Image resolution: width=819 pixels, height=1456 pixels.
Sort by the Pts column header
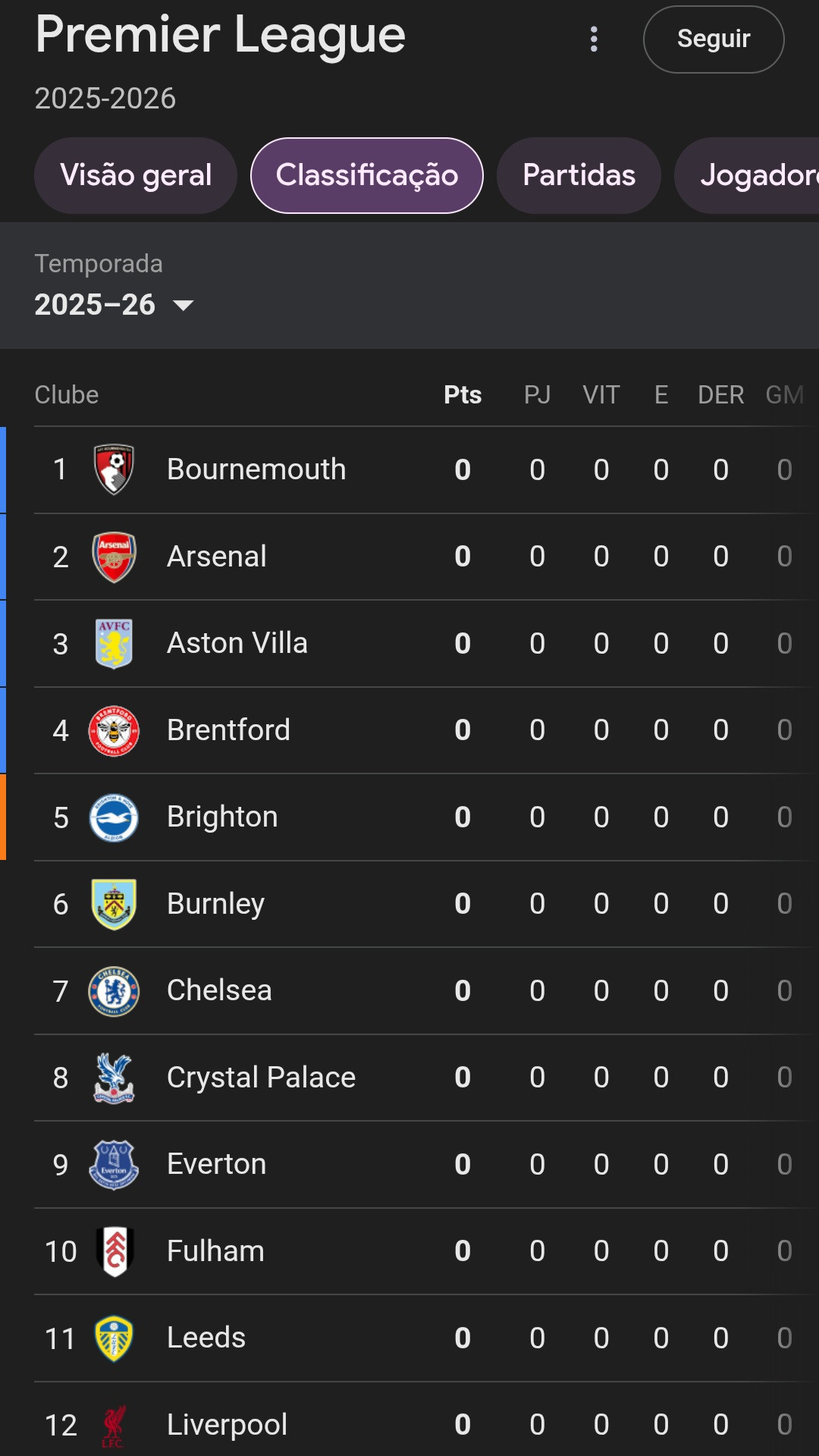pyautogui.click(x=463, y=395)
